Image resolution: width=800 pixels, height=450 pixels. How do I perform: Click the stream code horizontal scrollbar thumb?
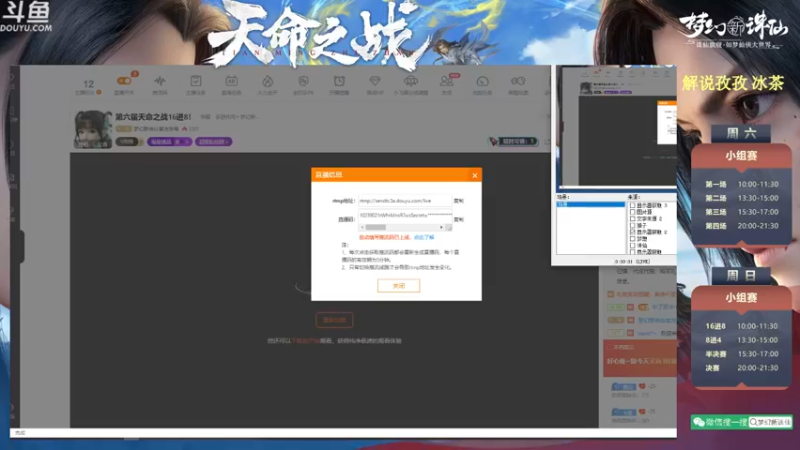pyautogui.click(x=376, y=227)
